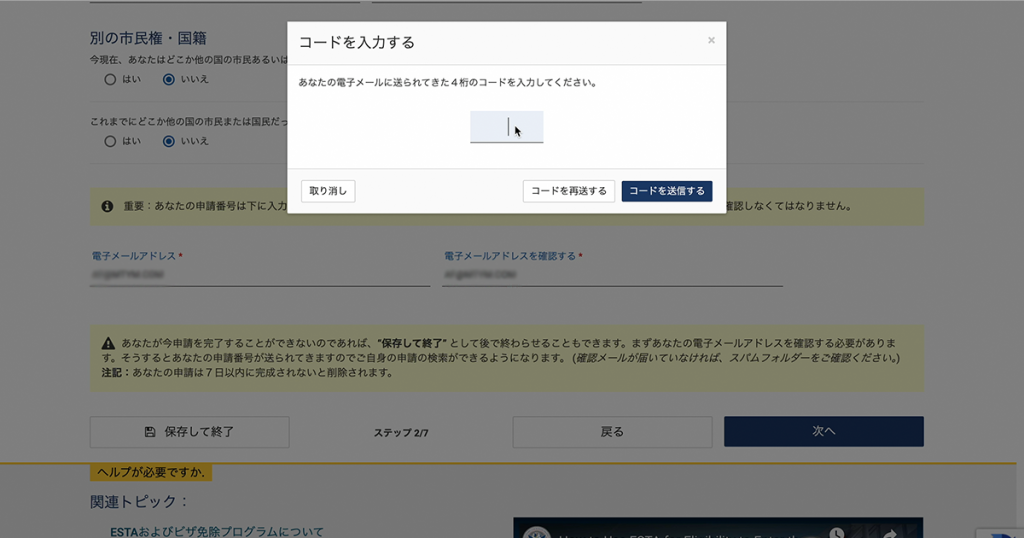Image resolution: width=1024 pixels, height=538 pixels.
Task: Click the floppy disk save icon
Action: pyautogui.click(x=150, y=432)
